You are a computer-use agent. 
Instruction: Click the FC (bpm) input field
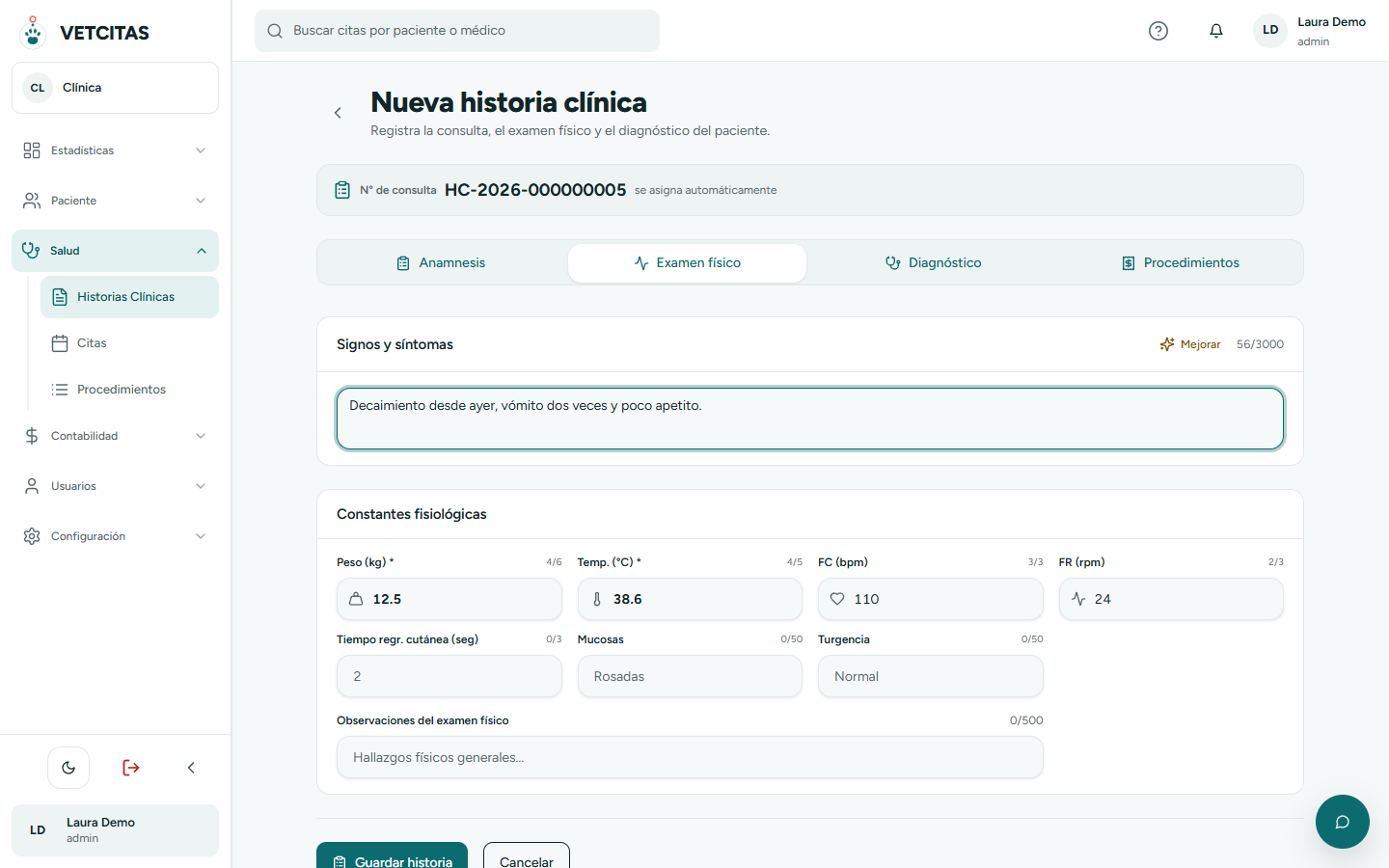(931, 599)
